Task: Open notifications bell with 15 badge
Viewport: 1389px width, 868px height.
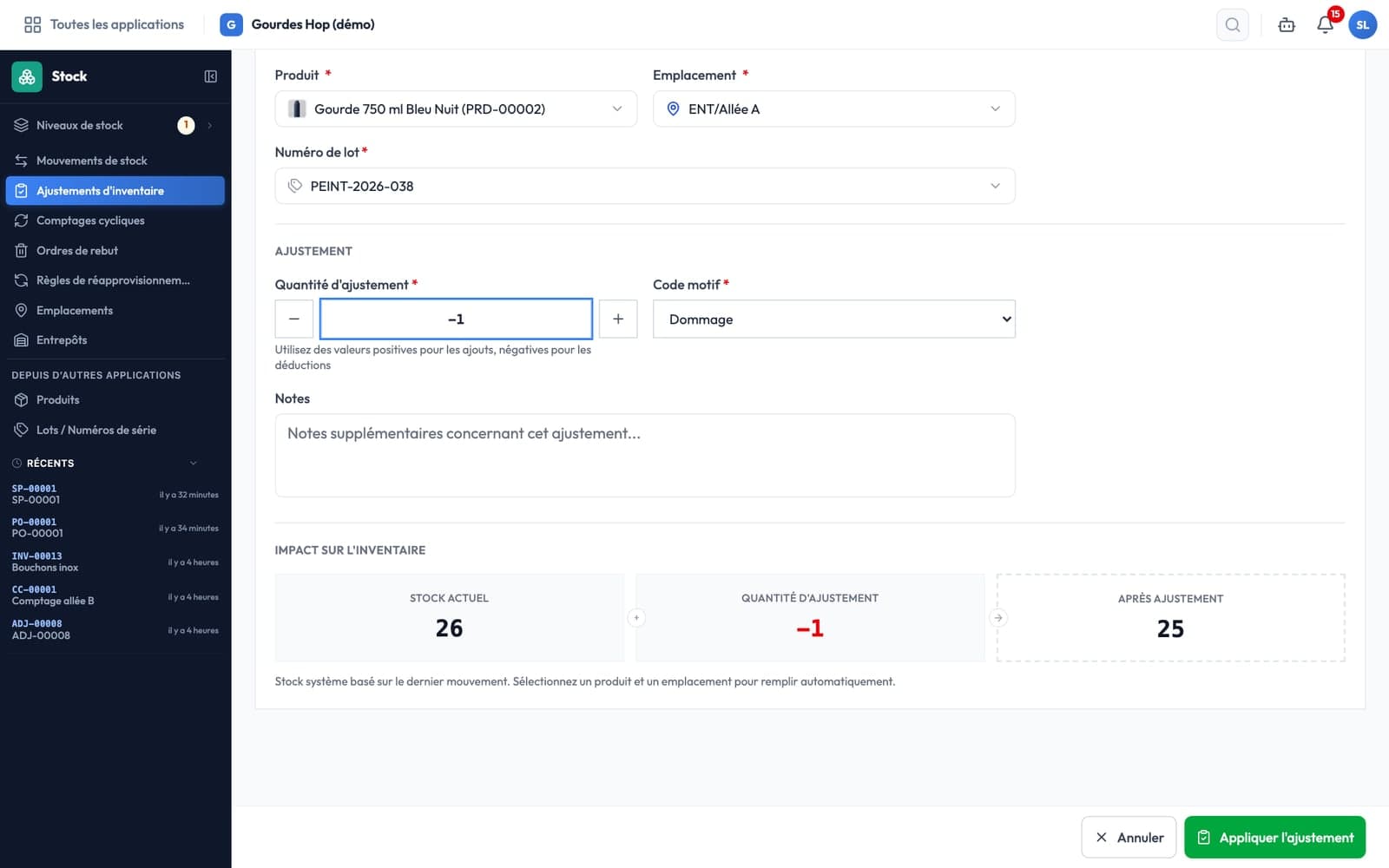Action: [1326, 24]
